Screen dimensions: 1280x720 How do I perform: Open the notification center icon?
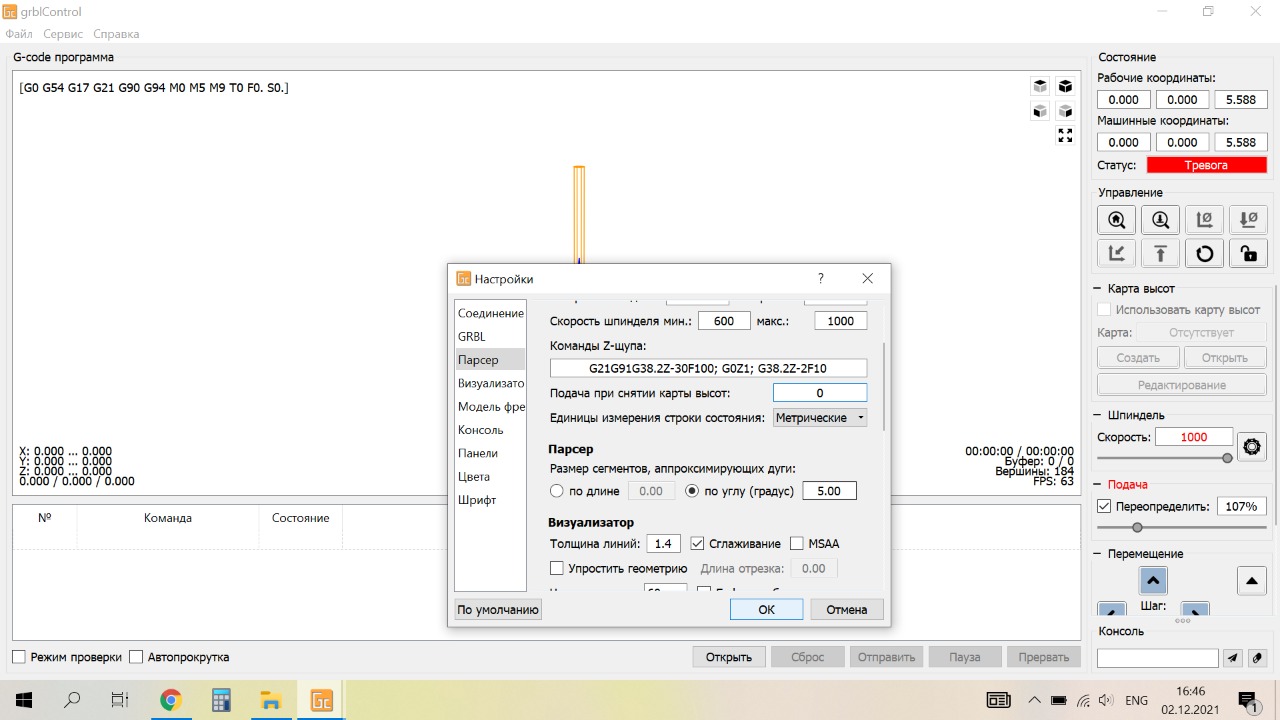click(x=1247, y=700)
